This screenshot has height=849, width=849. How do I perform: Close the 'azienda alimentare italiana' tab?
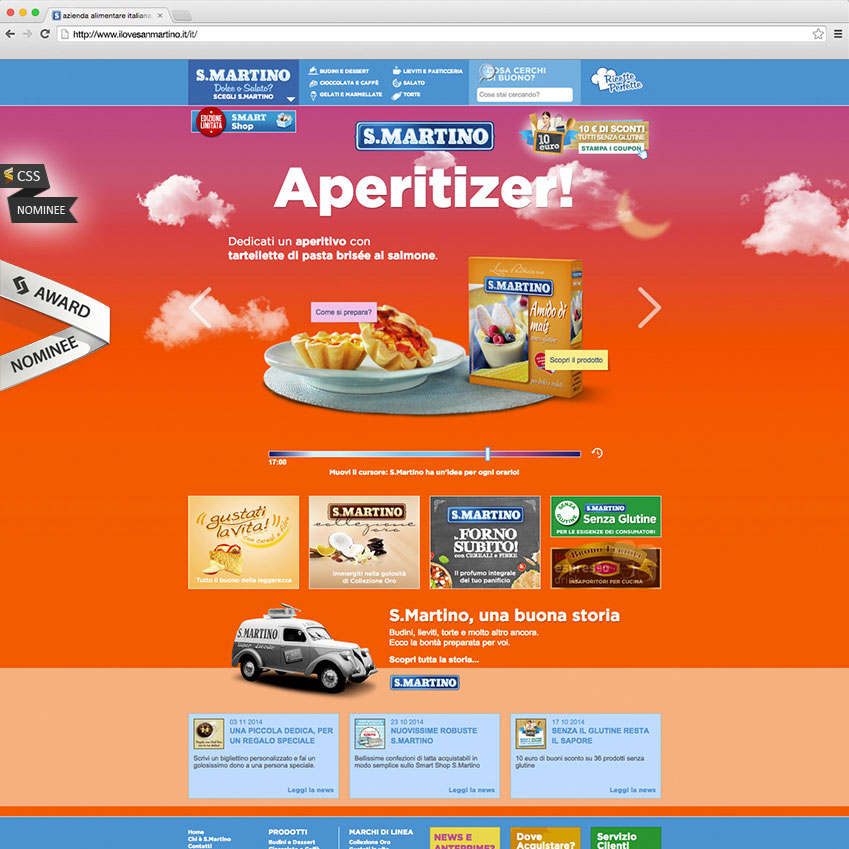click(160, 15)
